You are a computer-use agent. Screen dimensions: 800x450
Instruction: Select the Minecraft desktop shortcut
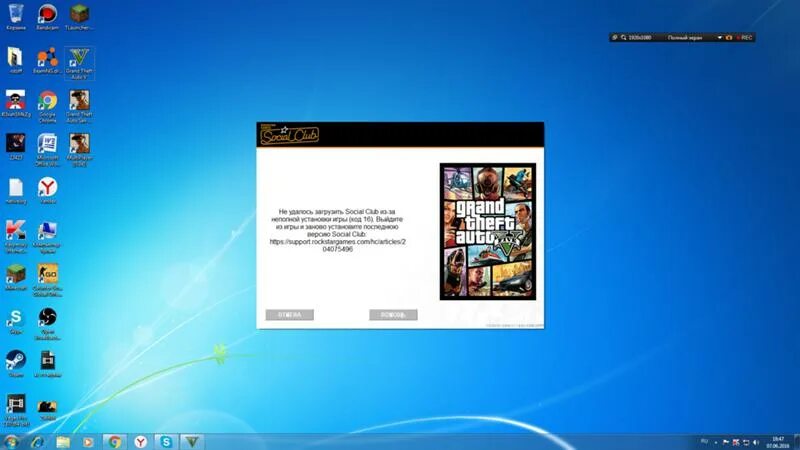click(16, 277)
